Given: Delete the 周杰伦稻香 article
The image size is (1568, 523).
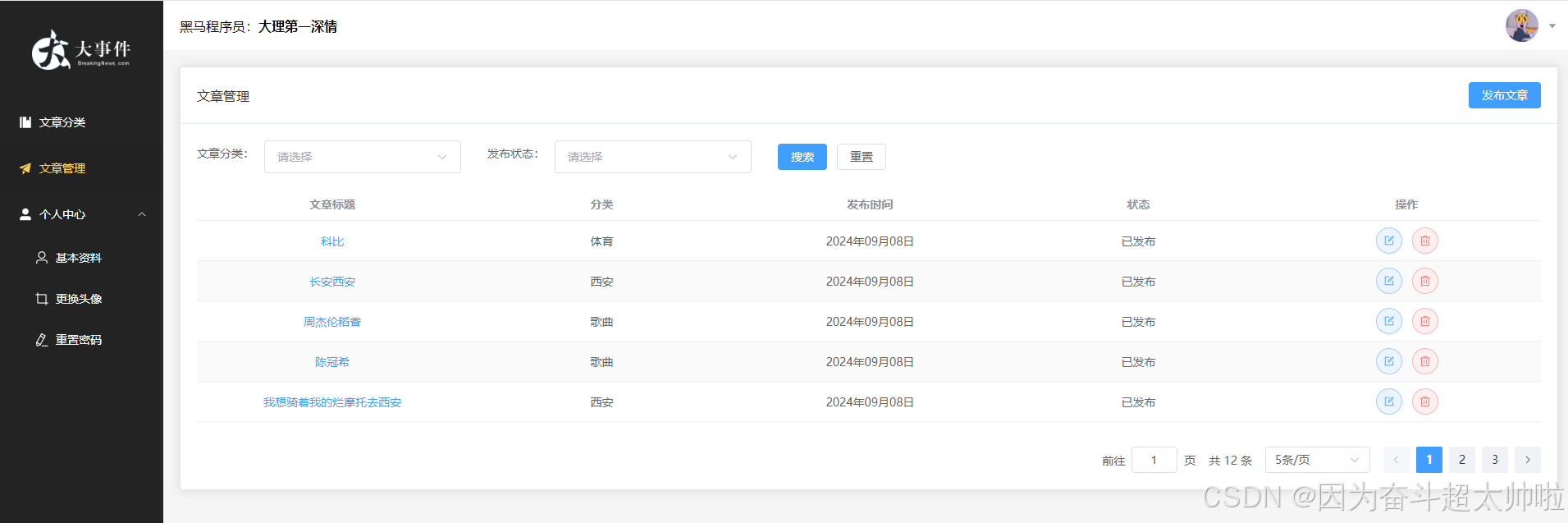Looking at the screenshot, I should pos(1425,321).
